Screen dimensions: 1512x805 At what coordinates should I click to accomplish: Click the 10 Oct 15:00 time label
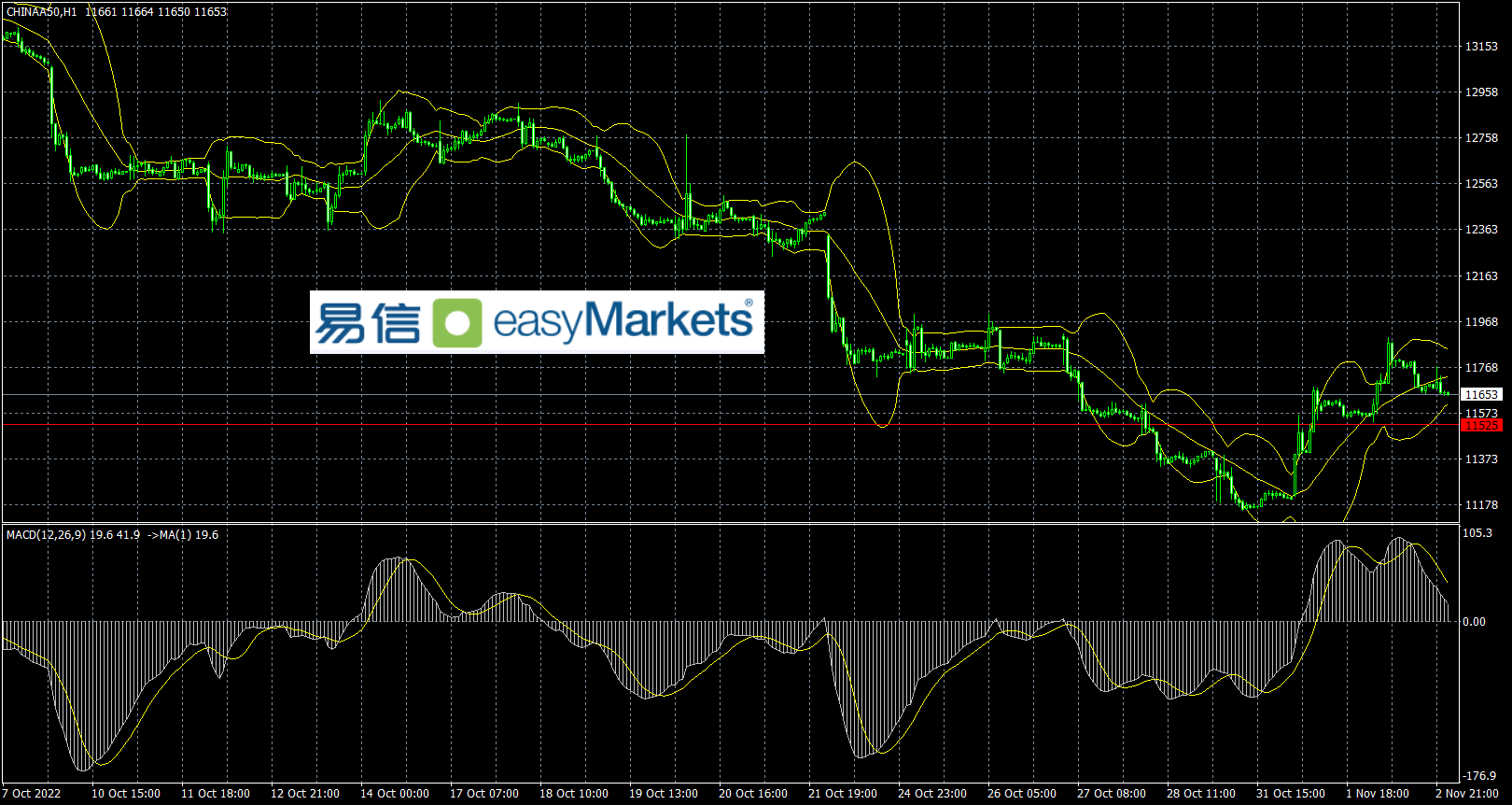(x=126, y=794)
